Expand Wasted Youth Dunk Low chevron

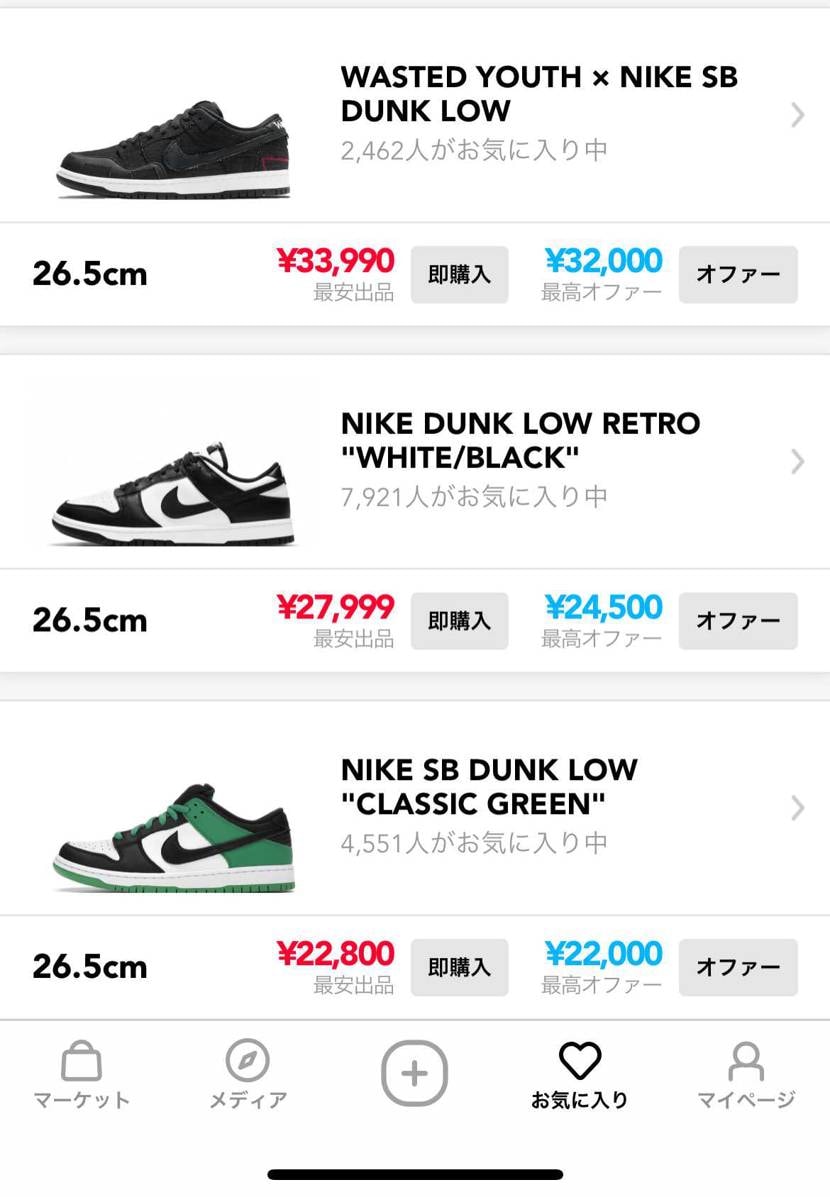click(x=797, y=115)
